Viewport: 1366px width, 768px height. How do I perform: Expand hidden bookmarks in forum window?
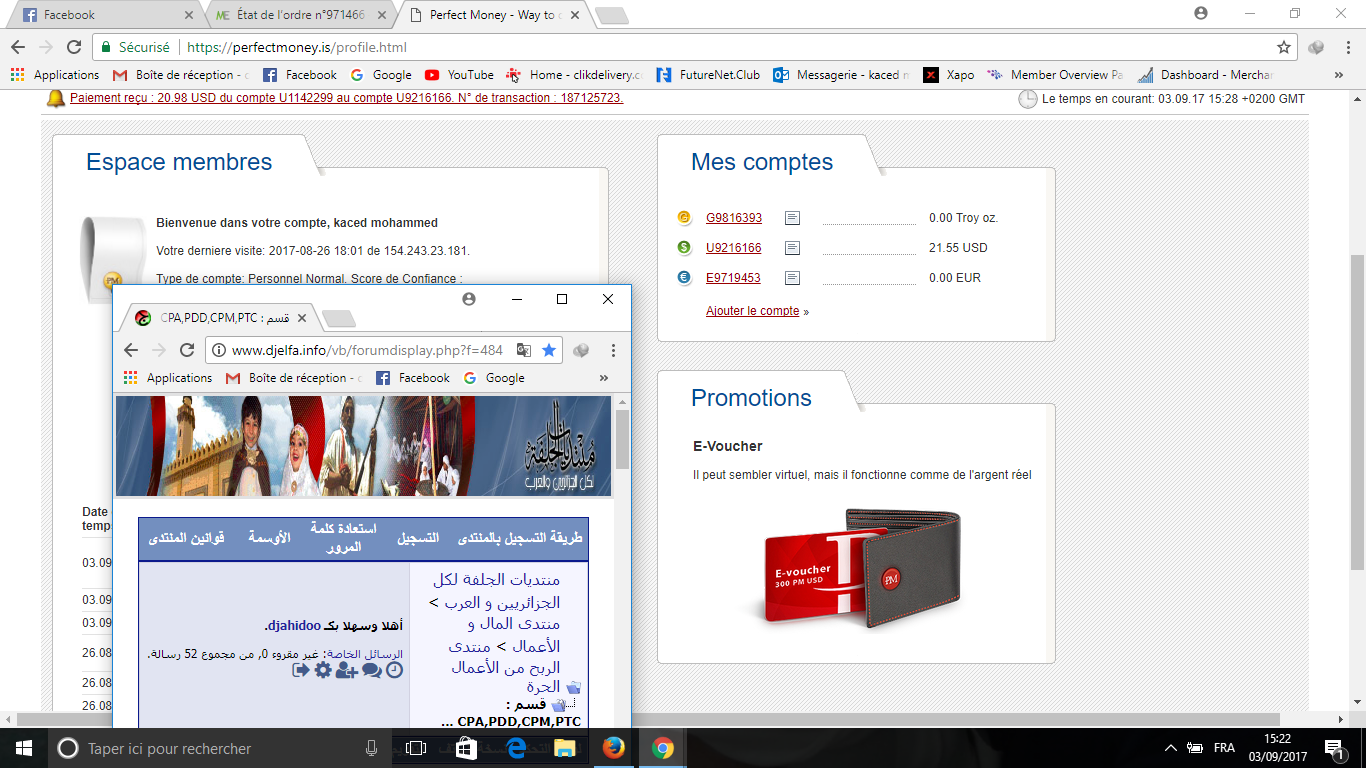603,378
